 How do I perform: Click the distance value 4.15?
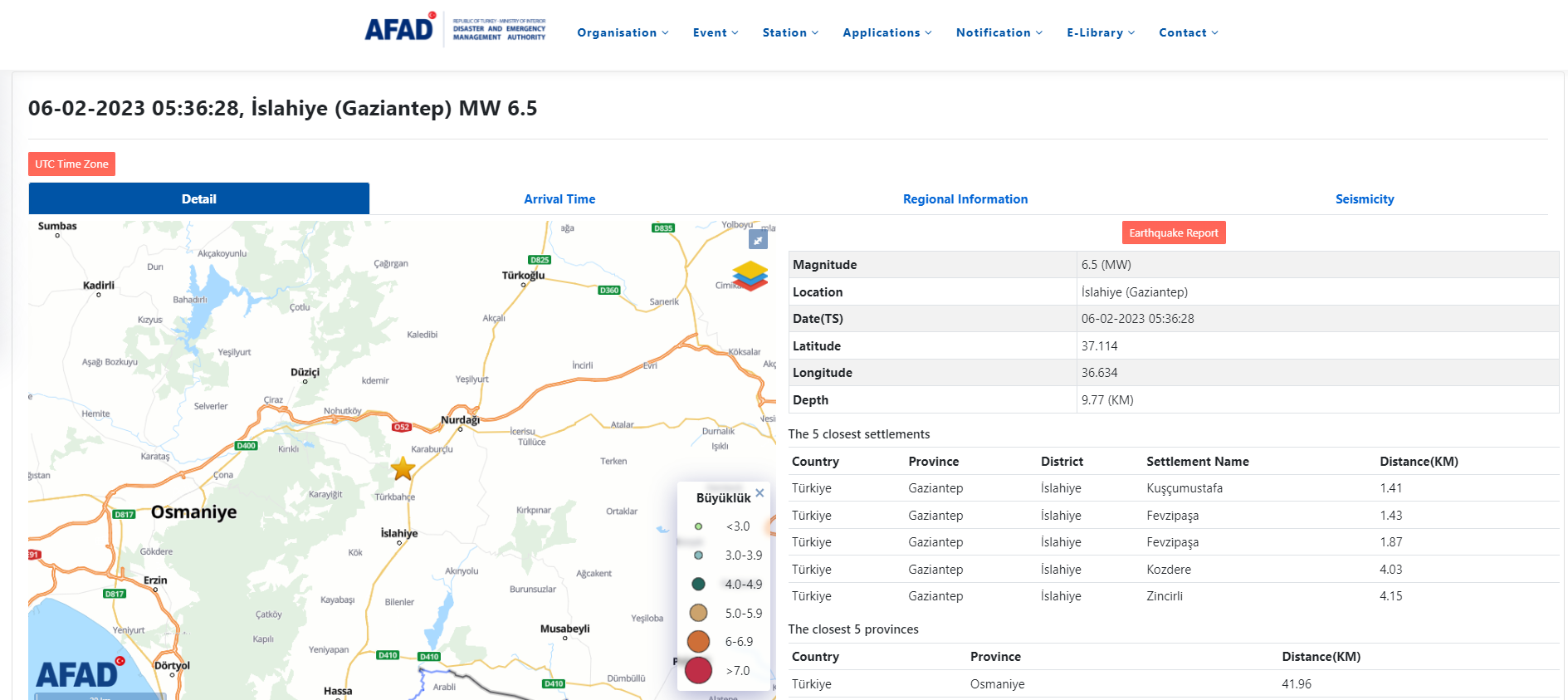click(x=1390, y=596)
